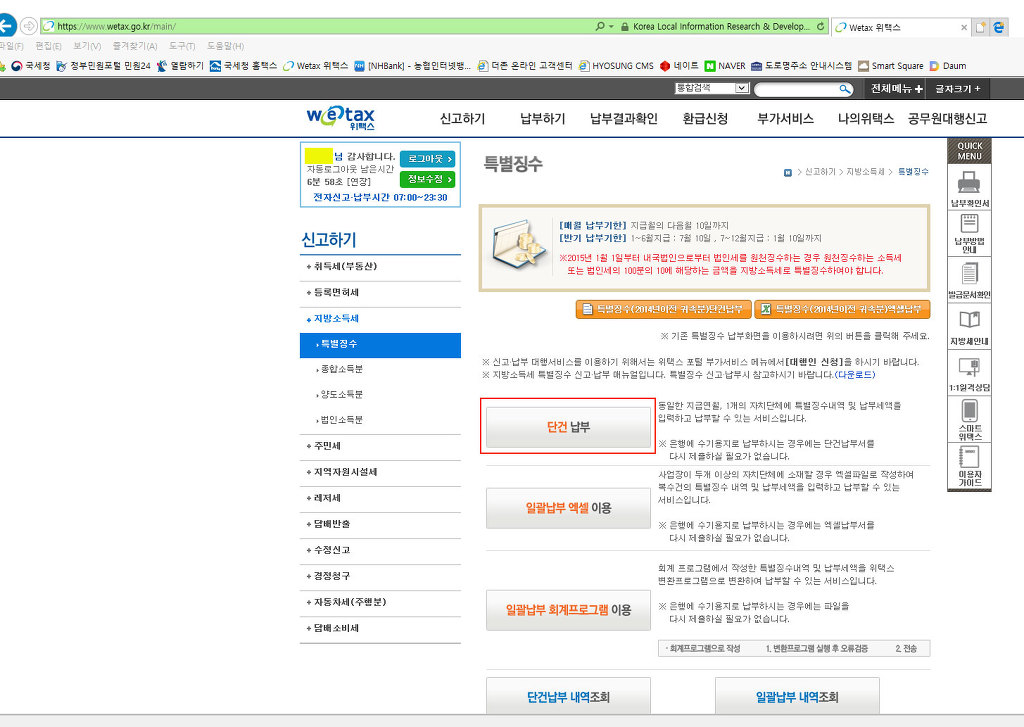Click into the site search input field

[795, 89]
